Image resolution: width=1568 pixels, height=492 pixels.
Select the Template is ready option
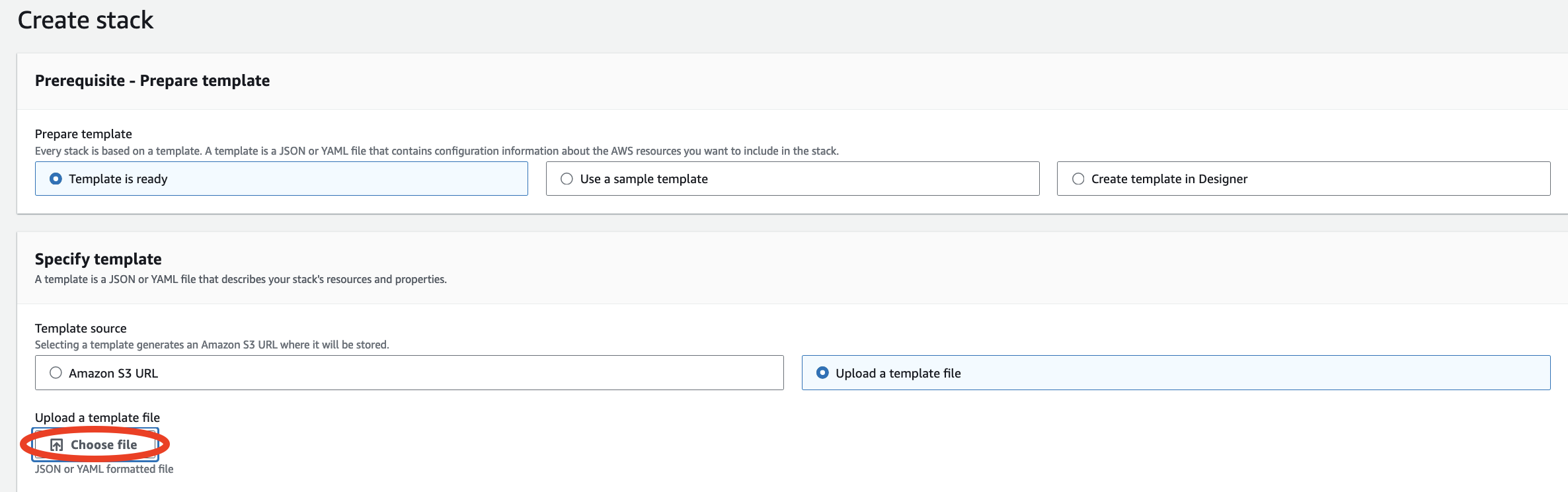pyautogui.click(x=56, y=179)
